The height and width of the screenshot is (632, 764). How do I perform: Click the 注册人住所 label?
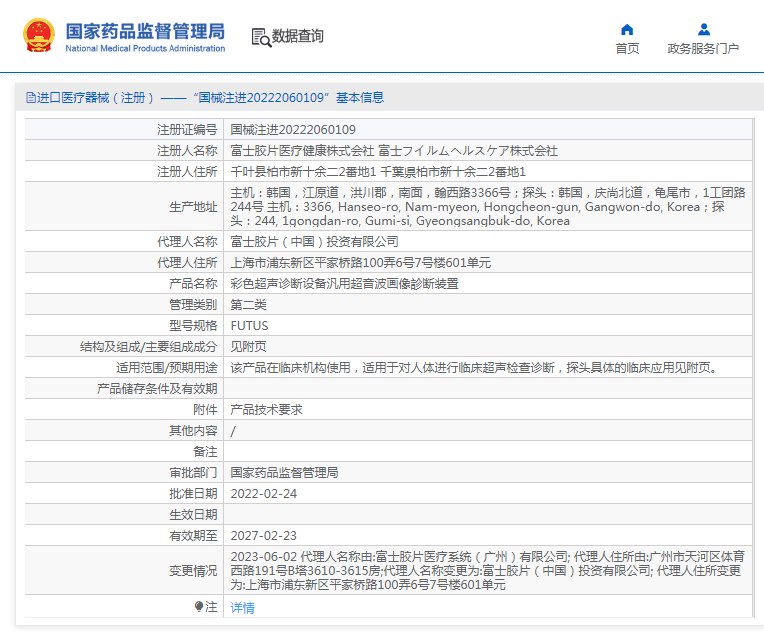pyautogui.click(x=187, y=172)
